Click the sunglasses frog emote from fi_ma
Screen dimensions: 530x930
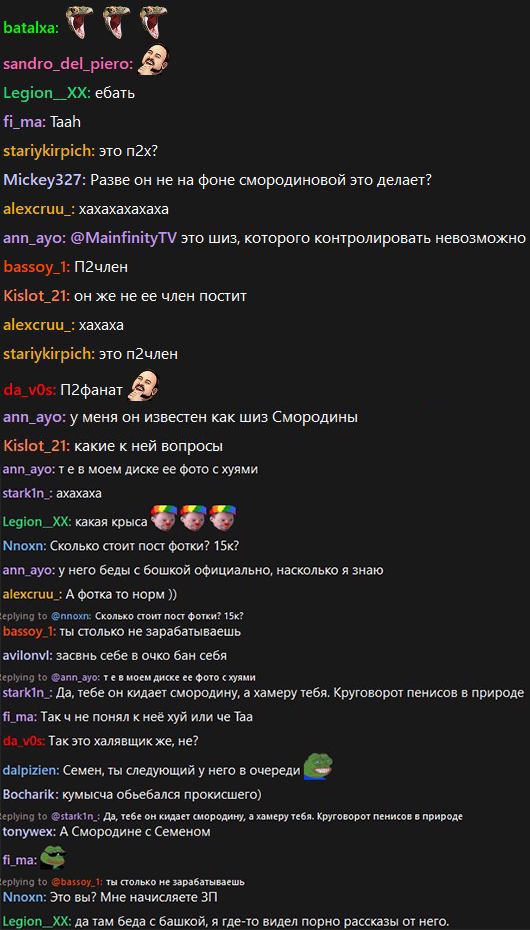click(x=51, y=856)
